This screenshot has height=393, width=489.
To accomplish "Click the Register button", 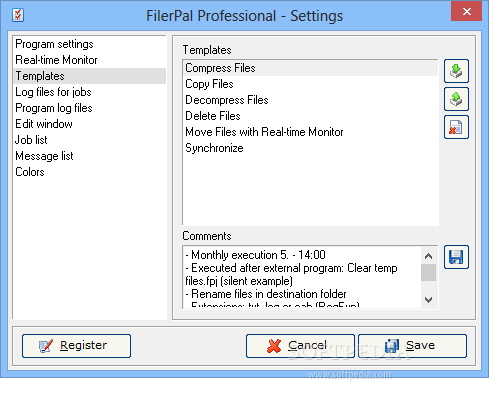I will pyautogui.click(x=76, y=346).
